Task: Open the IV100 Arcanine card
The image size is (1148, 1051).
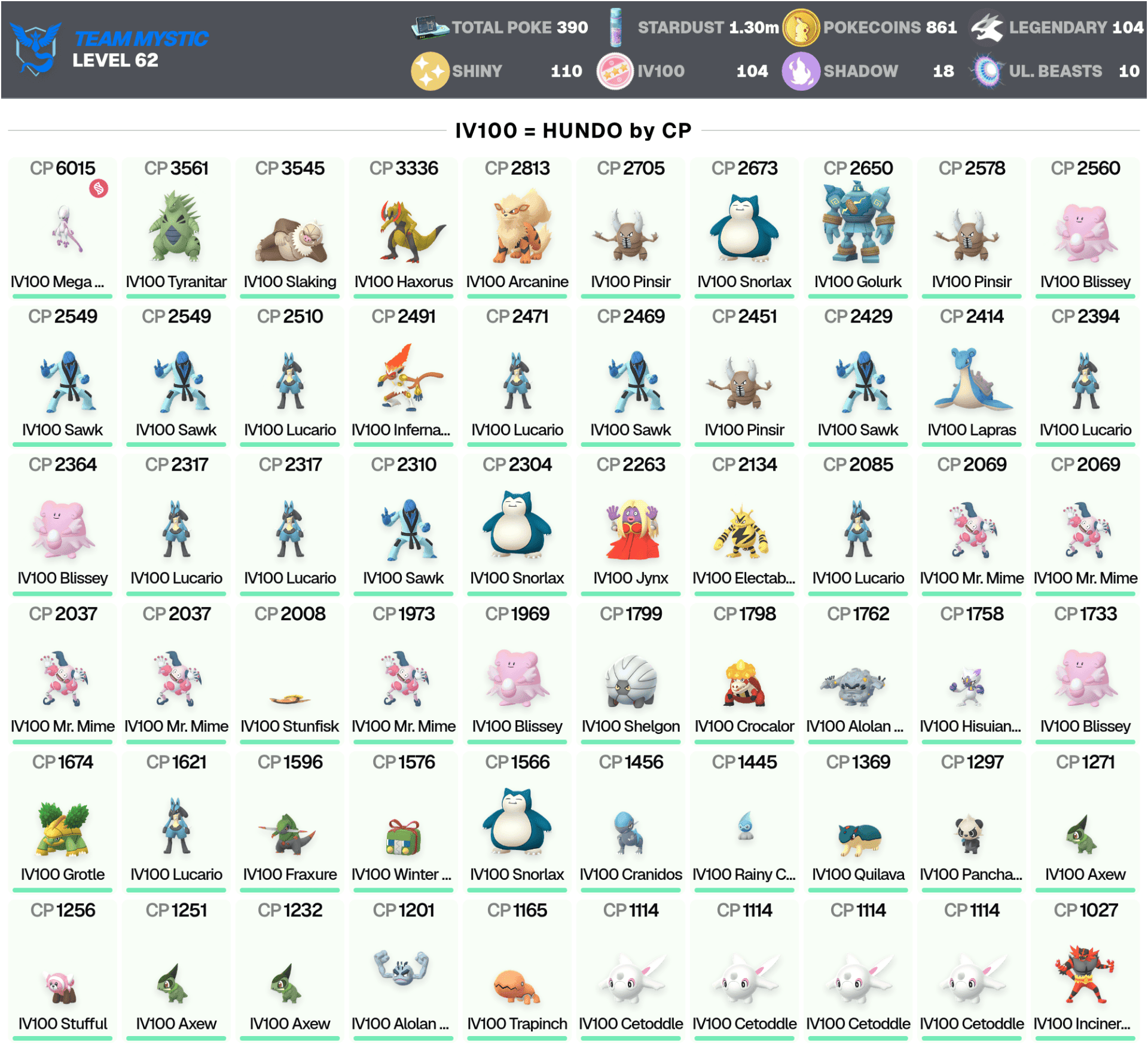Action: (x=517, y=227)
